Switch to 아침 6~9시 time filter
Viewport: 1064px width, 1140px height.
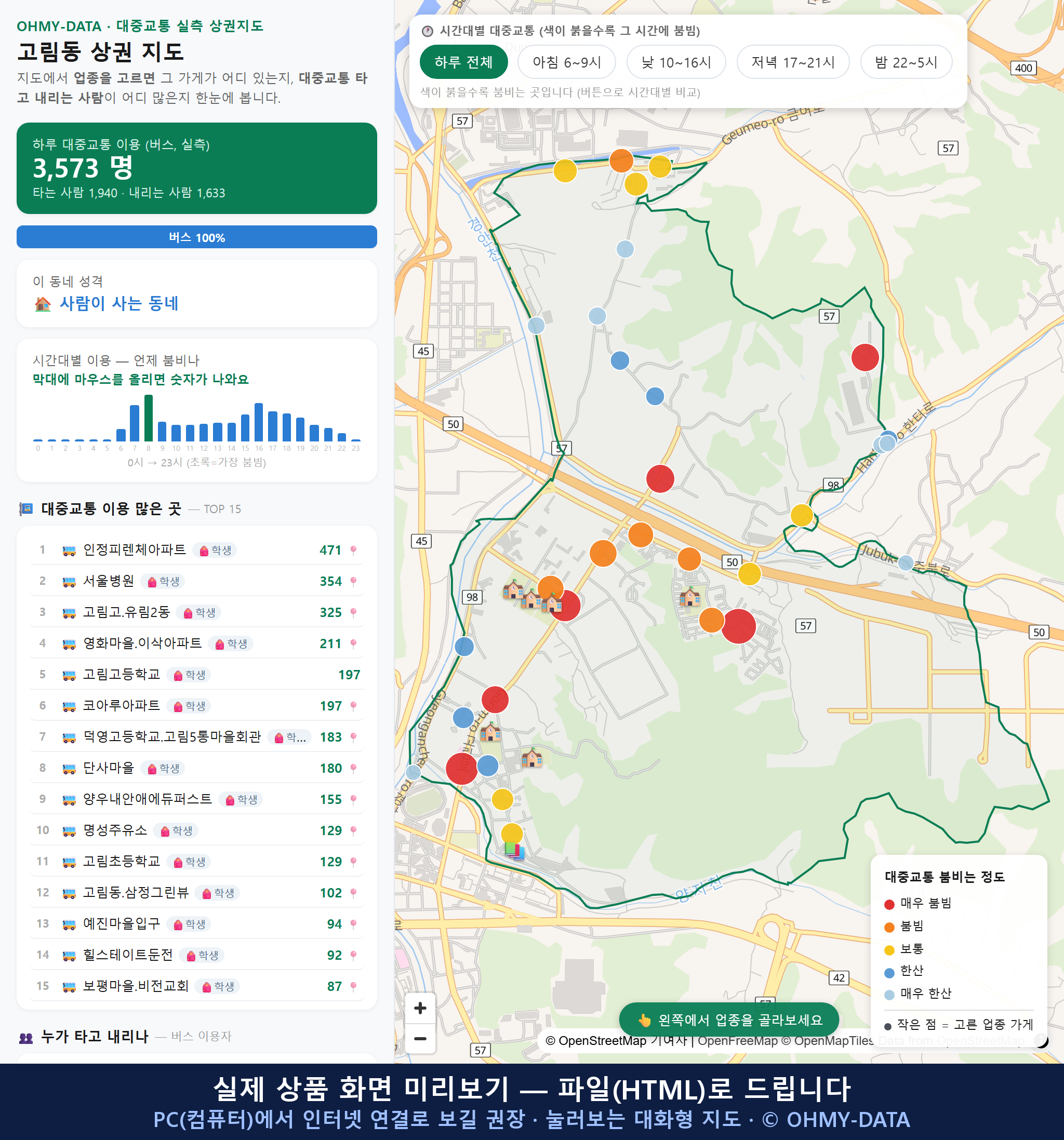(566, 62)
